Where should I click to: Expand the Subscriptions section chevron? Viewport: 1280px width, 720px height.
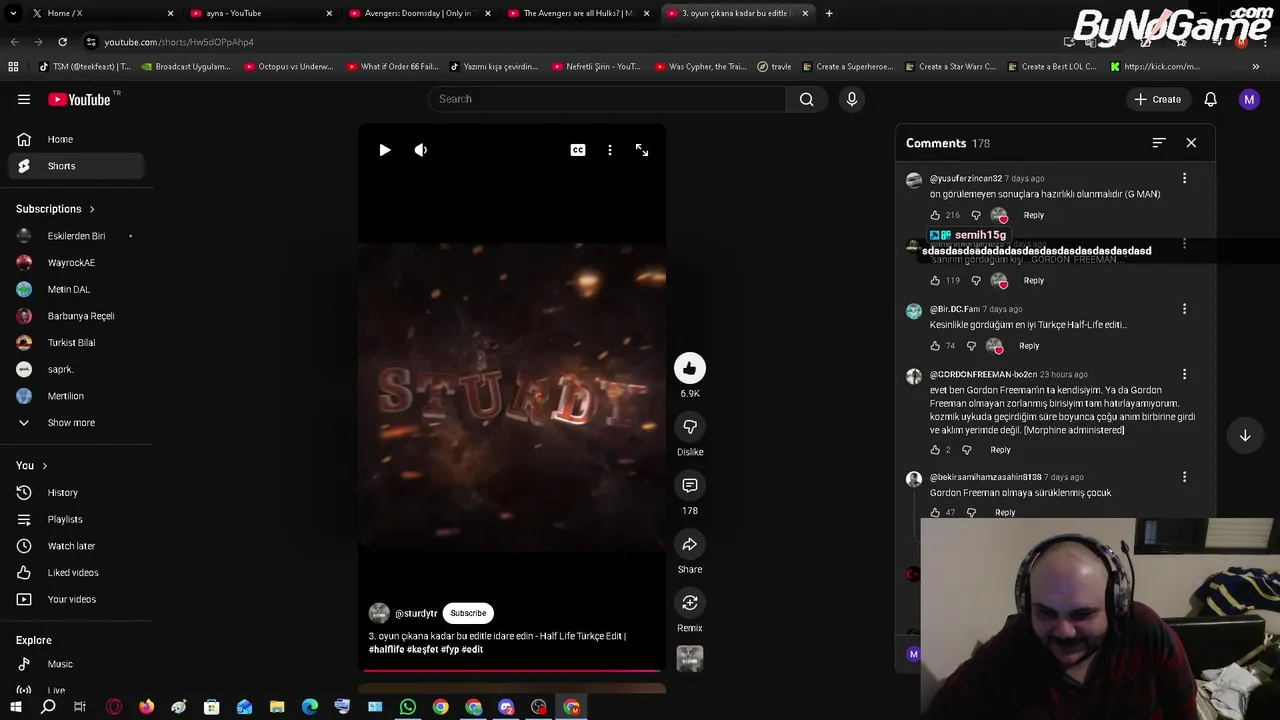(x=92, y=210)
